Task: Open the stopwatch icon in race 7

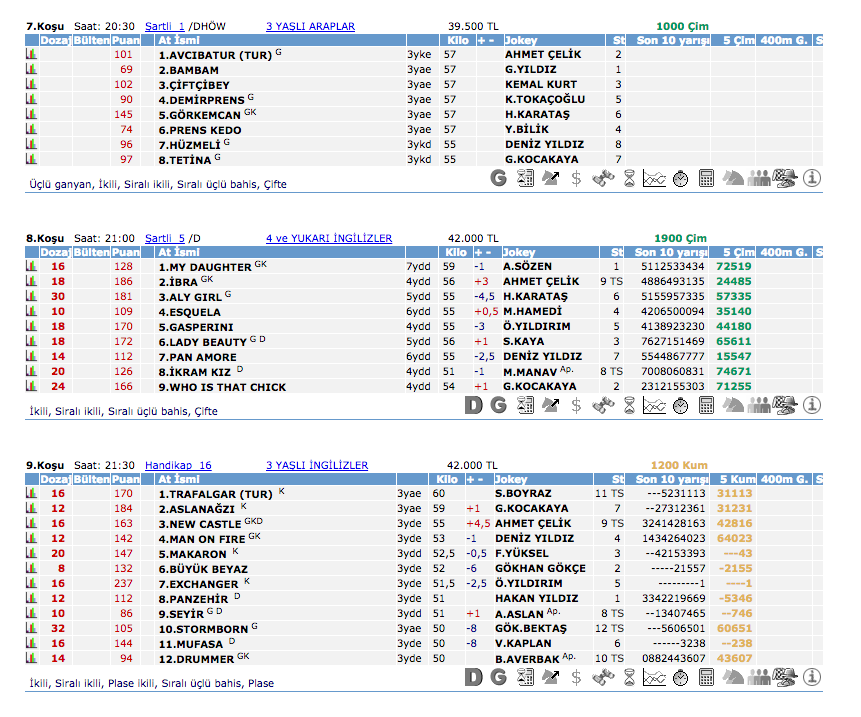Action: 680,178
